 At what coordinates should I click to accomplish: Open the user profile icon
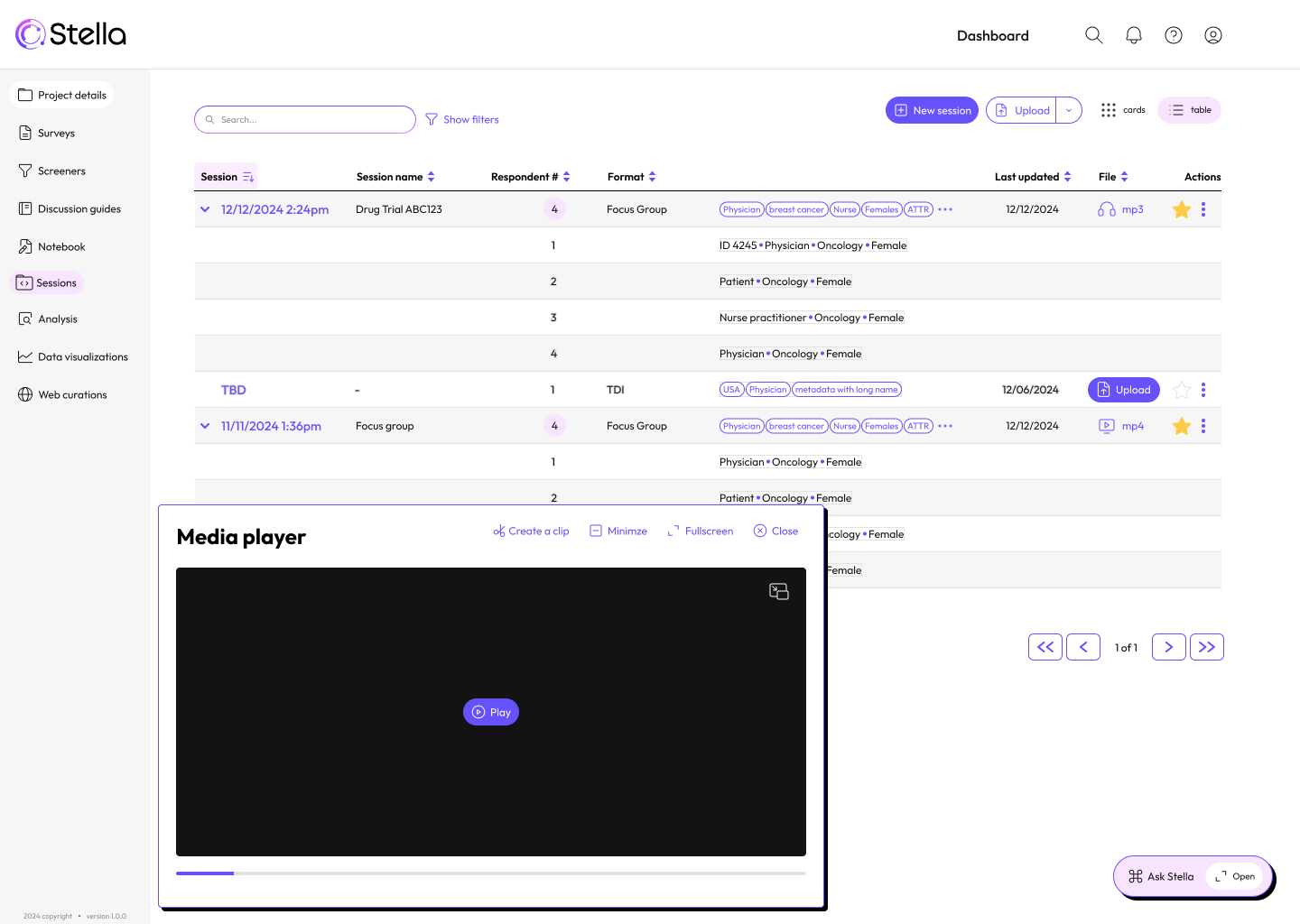1213,35
